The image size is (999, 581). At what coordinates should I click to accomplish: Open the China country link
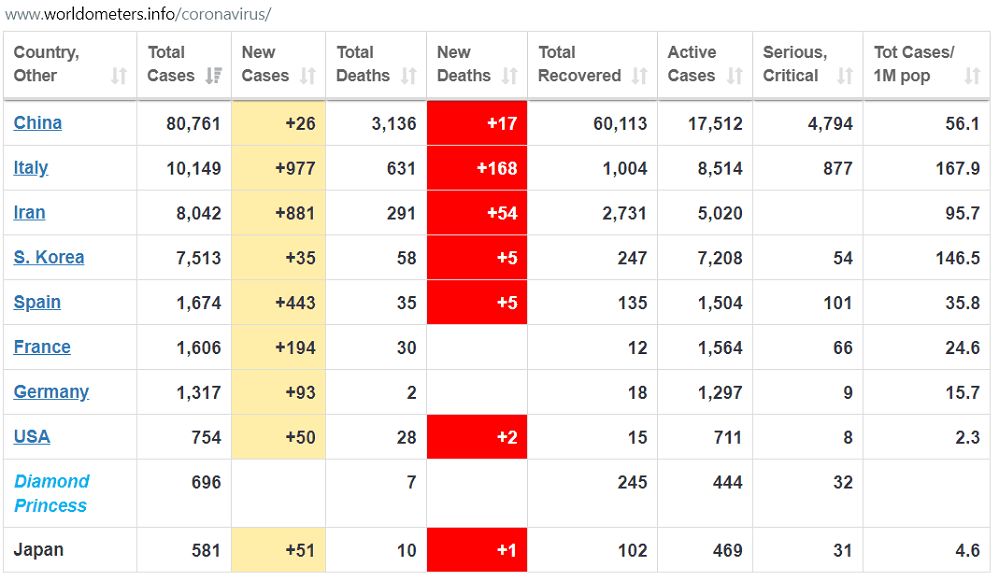click(x=38, y=123)
